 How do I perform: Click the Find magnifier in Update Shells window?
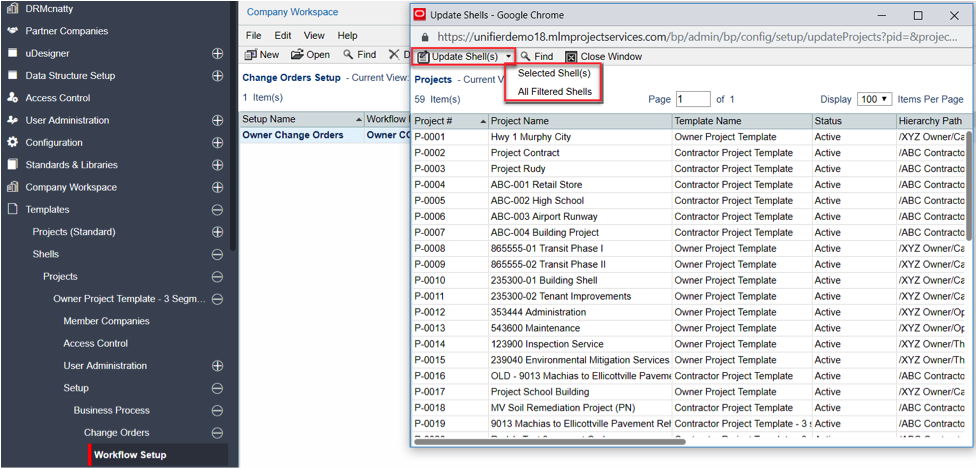tap(527, 57)
